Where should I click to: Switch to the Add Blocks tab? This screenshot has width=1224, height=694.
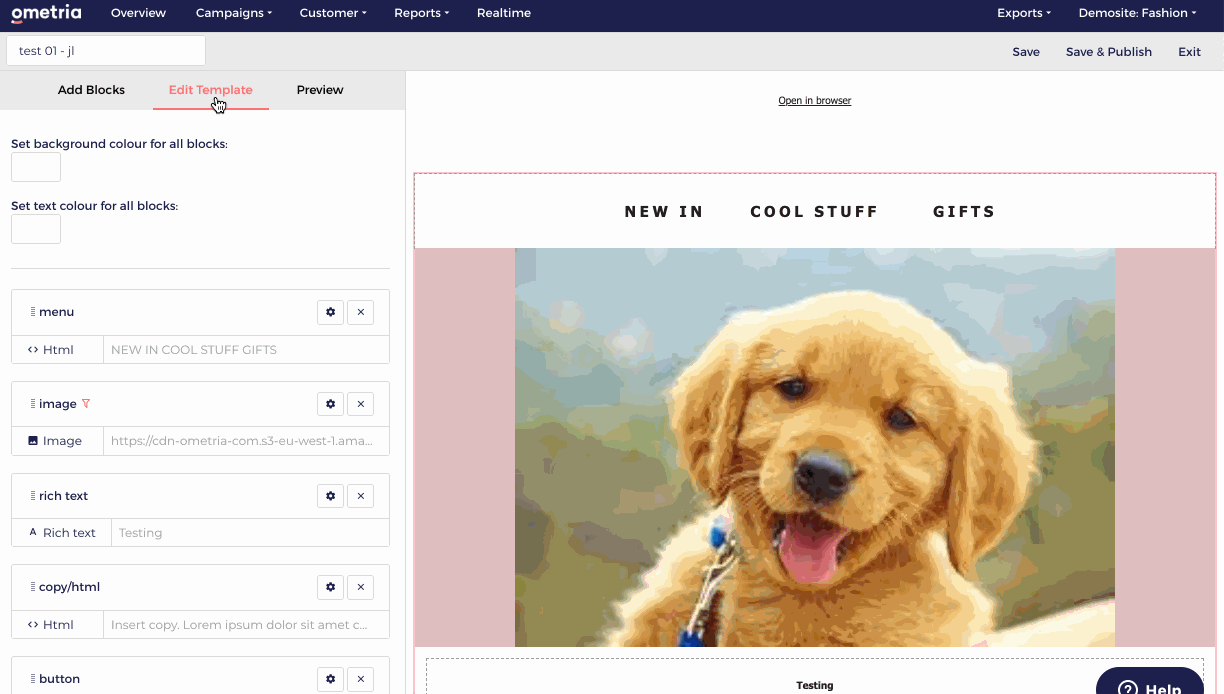tap(91, 90)
